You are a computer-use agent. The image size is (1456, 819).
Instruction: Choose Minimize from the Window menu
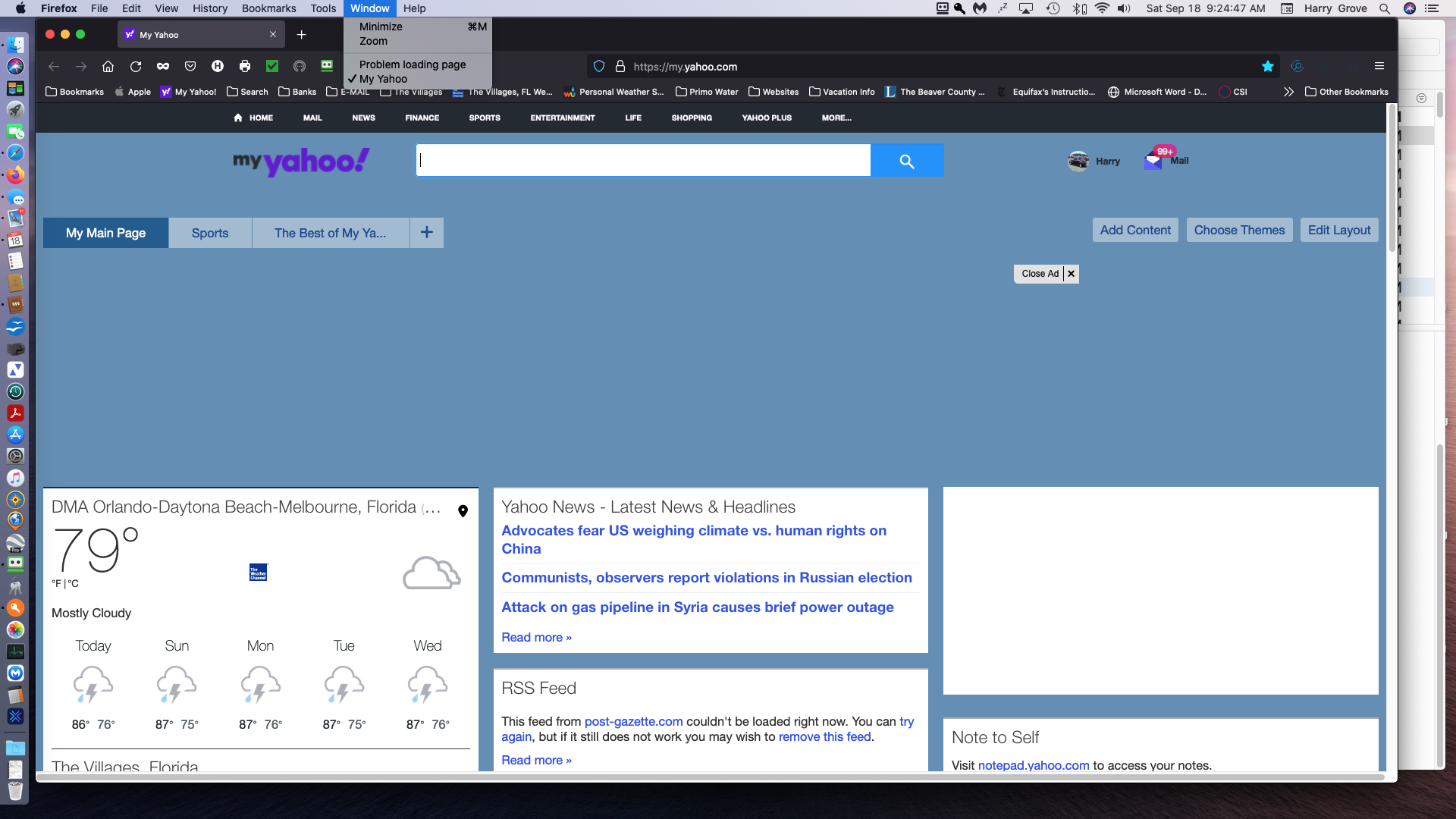pyautogui.click(x=381, y=27)
